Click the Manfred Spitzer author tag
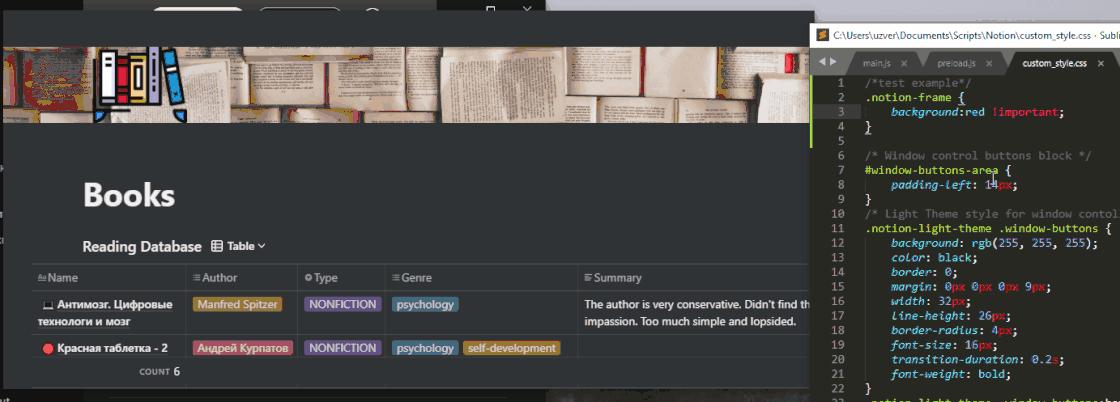Screen dimensions: 1120x402 [237, 305]
